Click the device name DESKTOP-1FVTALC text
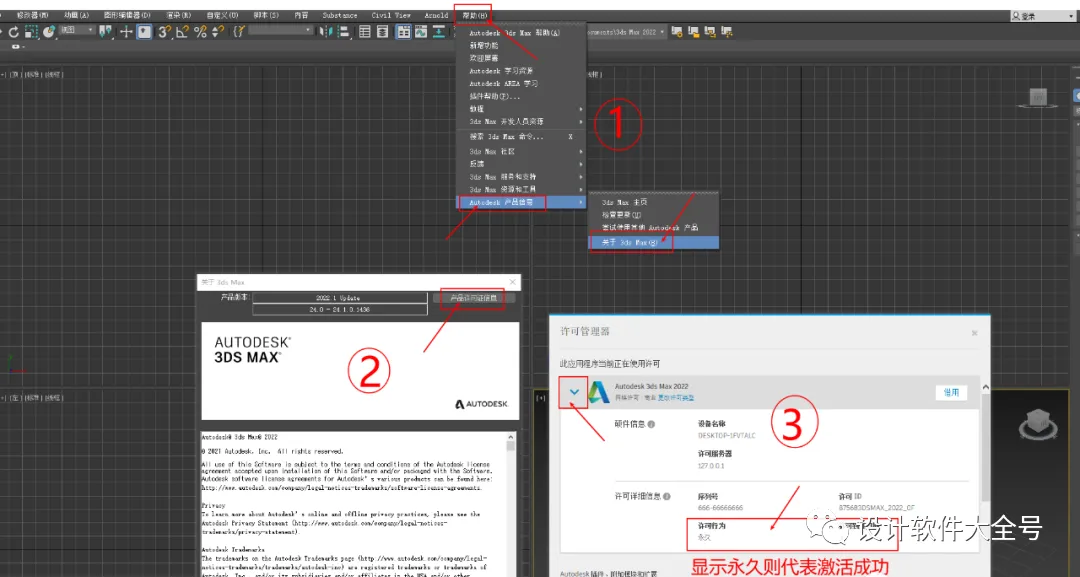The height and width of the screenshot is (577, 1080). click(x=727, y=436)
